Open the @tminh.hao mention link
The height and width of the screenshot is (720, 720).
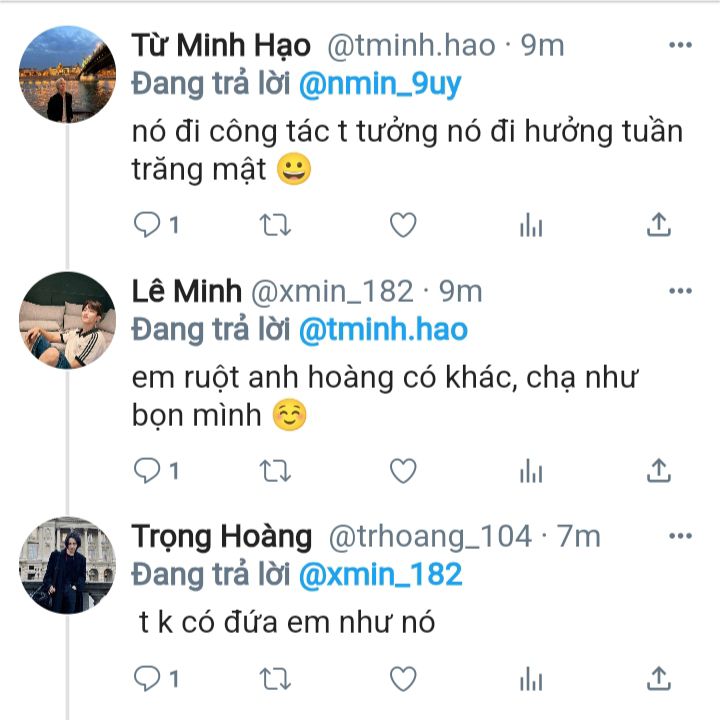[x=383, y=329]
